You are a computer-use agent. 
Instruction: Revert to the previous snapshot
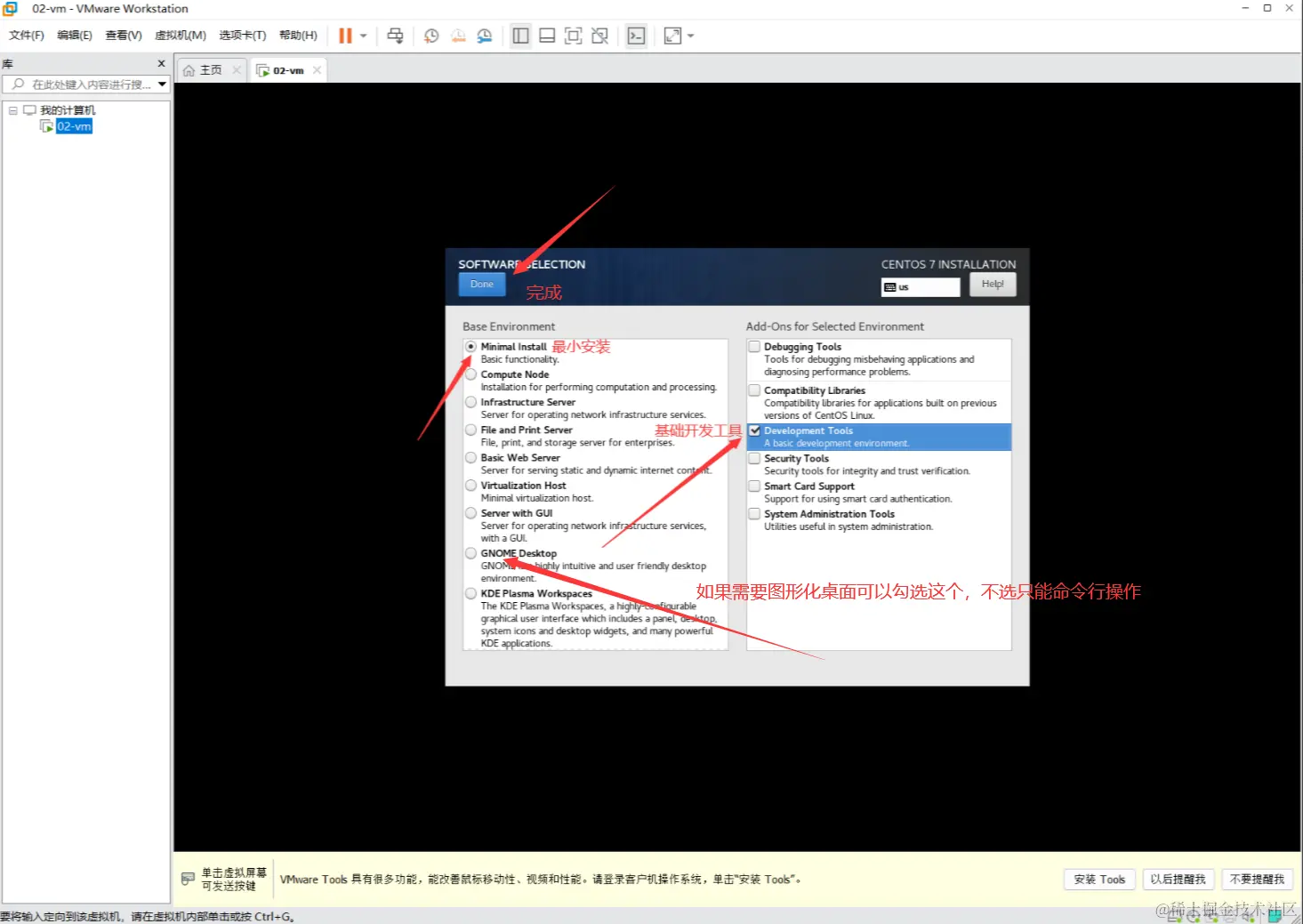point(458,36)
